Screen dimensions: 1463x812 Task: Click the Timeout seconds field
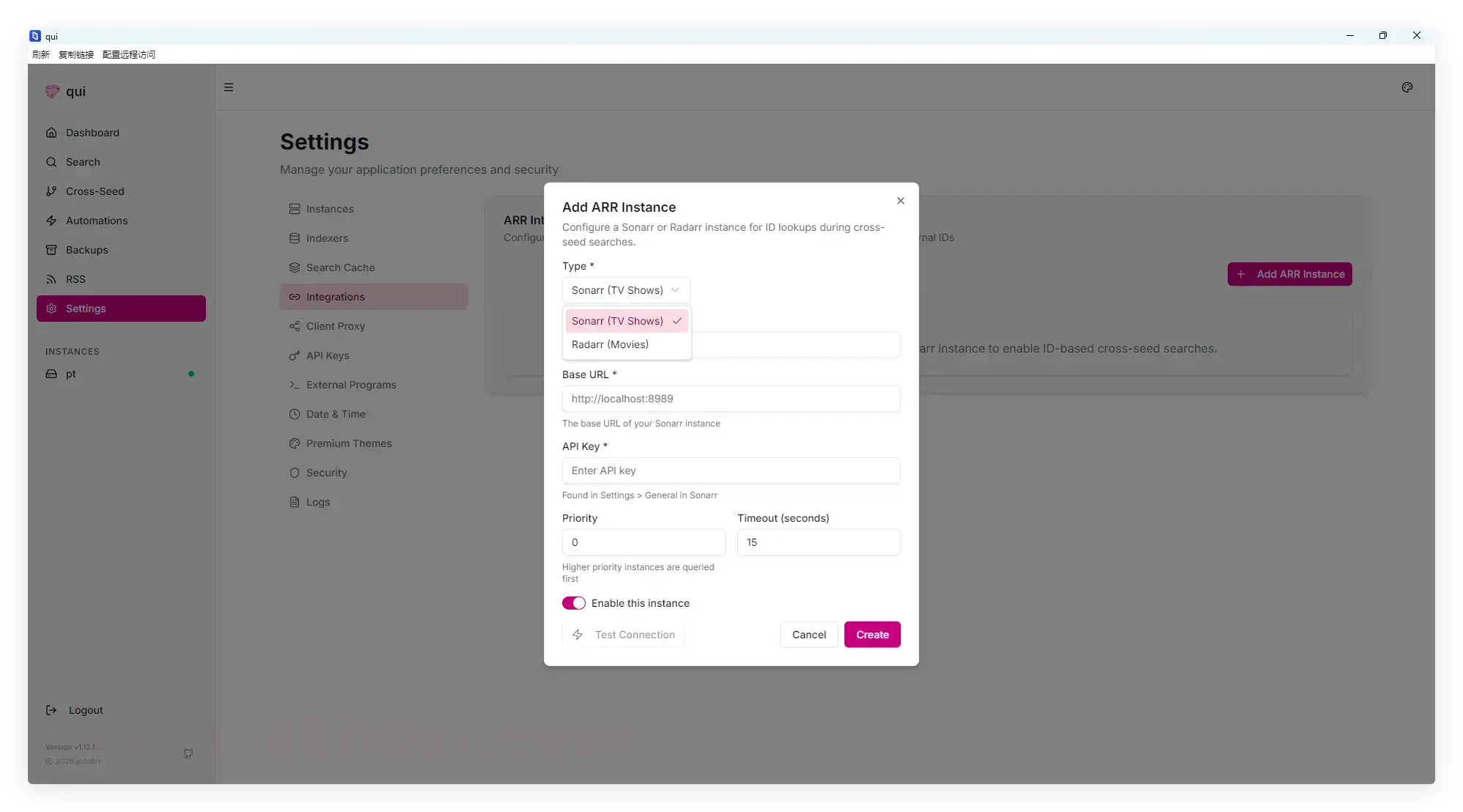tap(818, 542)
